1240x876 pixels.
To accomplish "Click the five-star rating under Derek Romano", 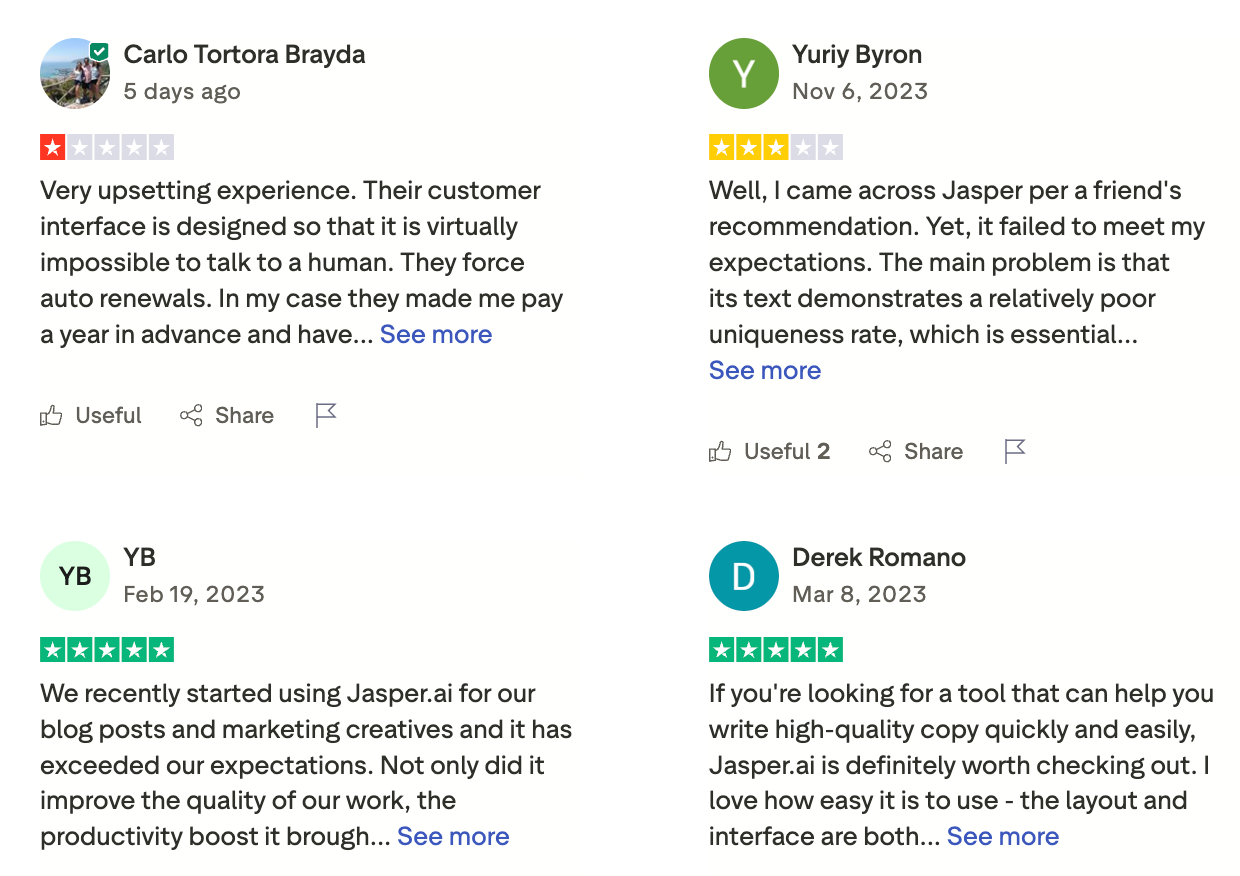I will point(775,649).
